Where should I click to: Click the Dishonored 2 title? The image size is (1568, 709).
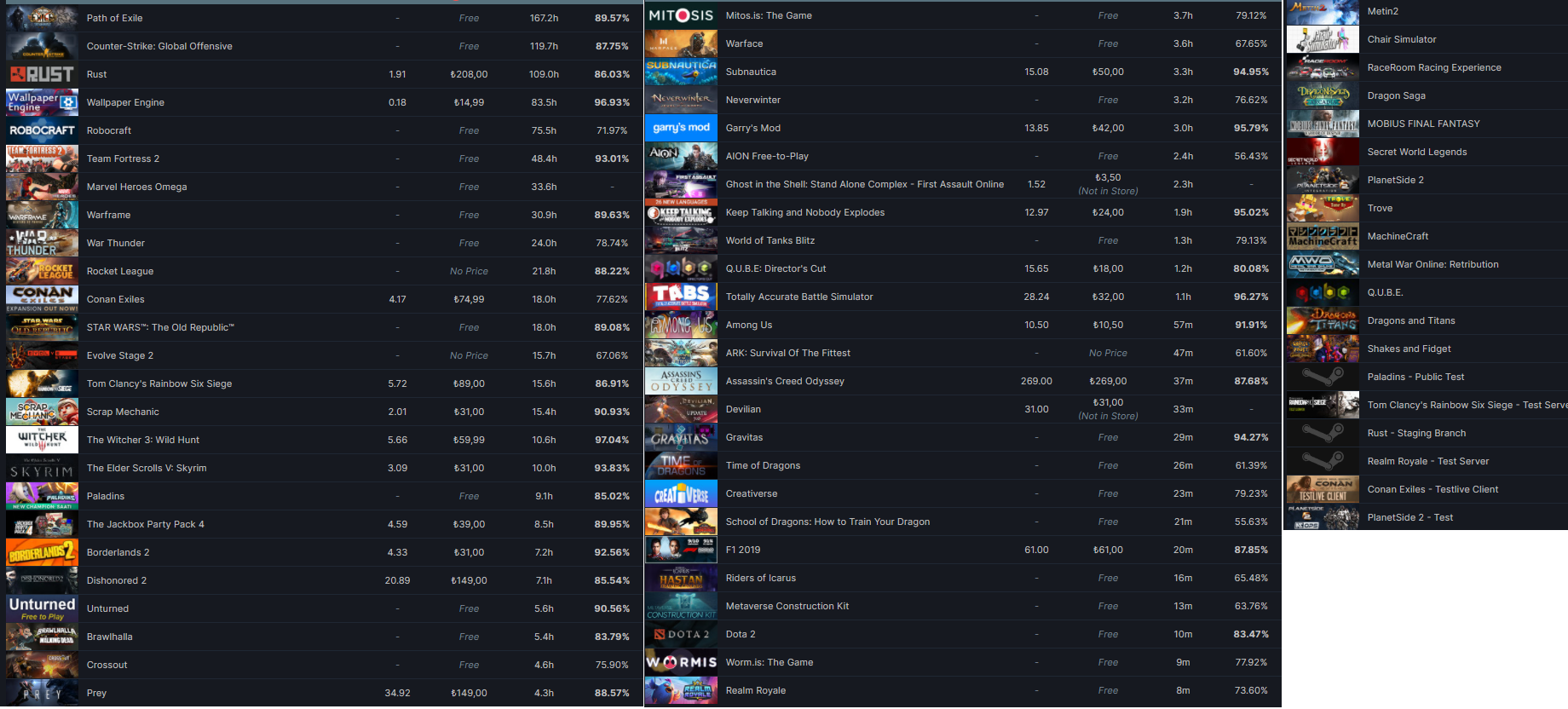click(x=117, y=580)
